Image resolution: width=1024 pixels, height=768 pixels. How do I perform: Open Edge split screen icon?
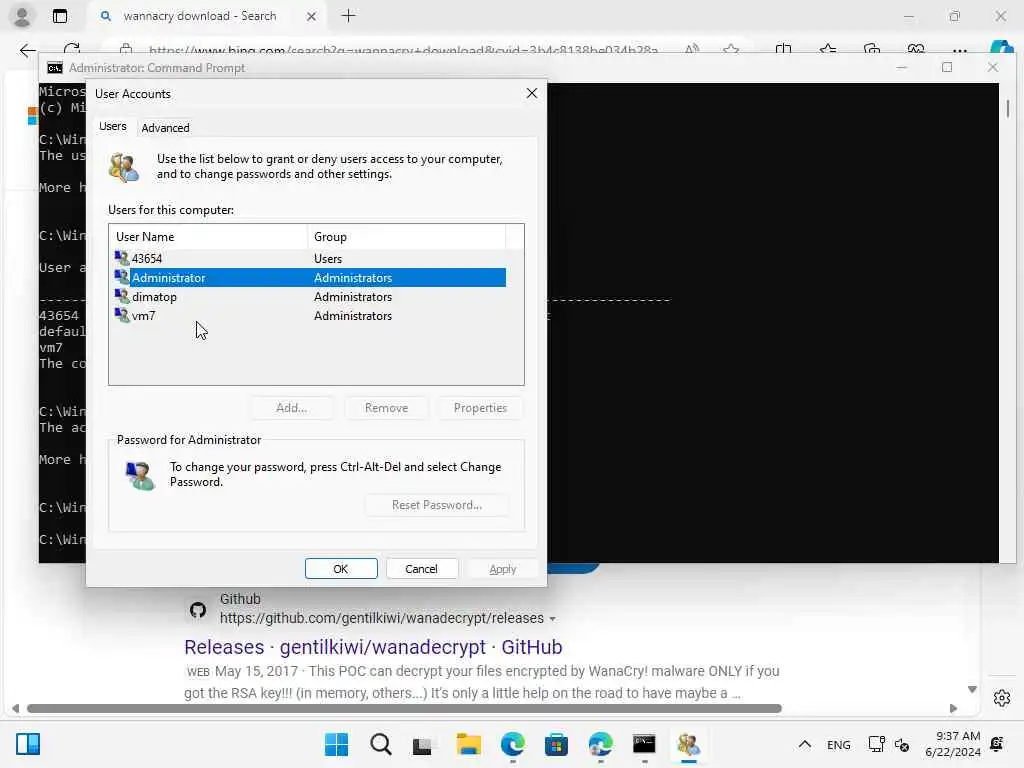click(783, 49)
